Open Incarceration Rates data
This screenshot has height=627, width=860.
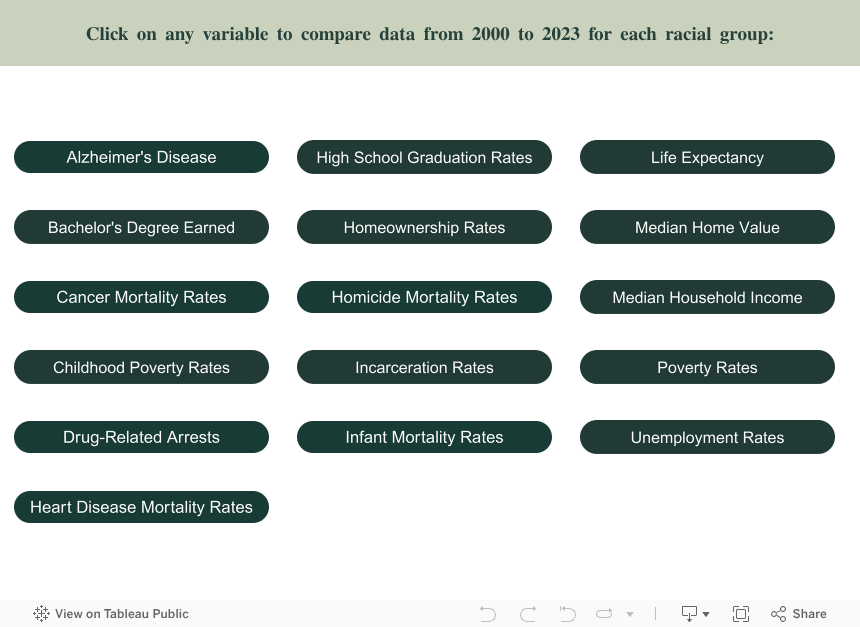tap(424, 367)
